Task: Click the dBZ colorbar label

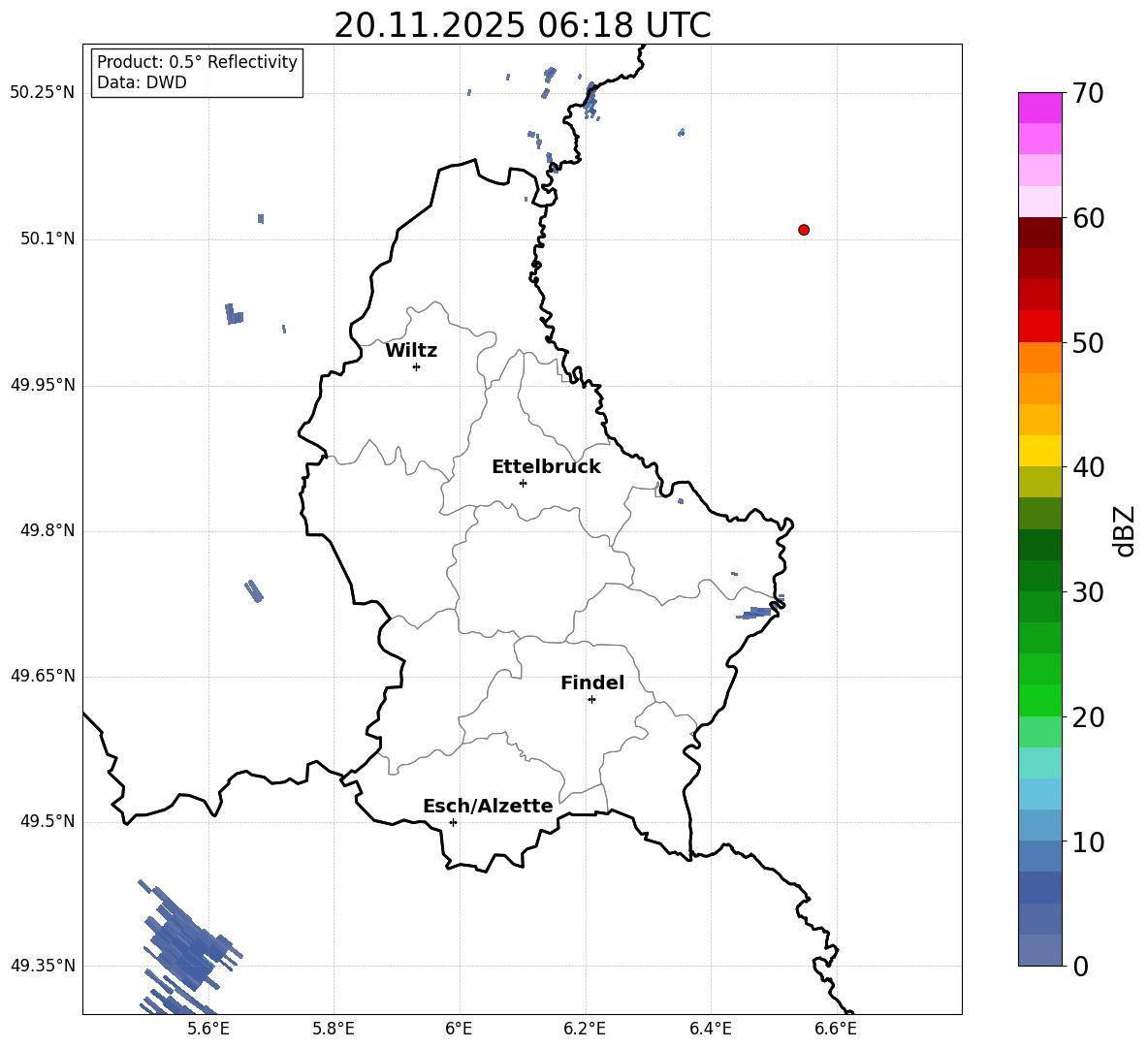Action: coord(1124,530)
